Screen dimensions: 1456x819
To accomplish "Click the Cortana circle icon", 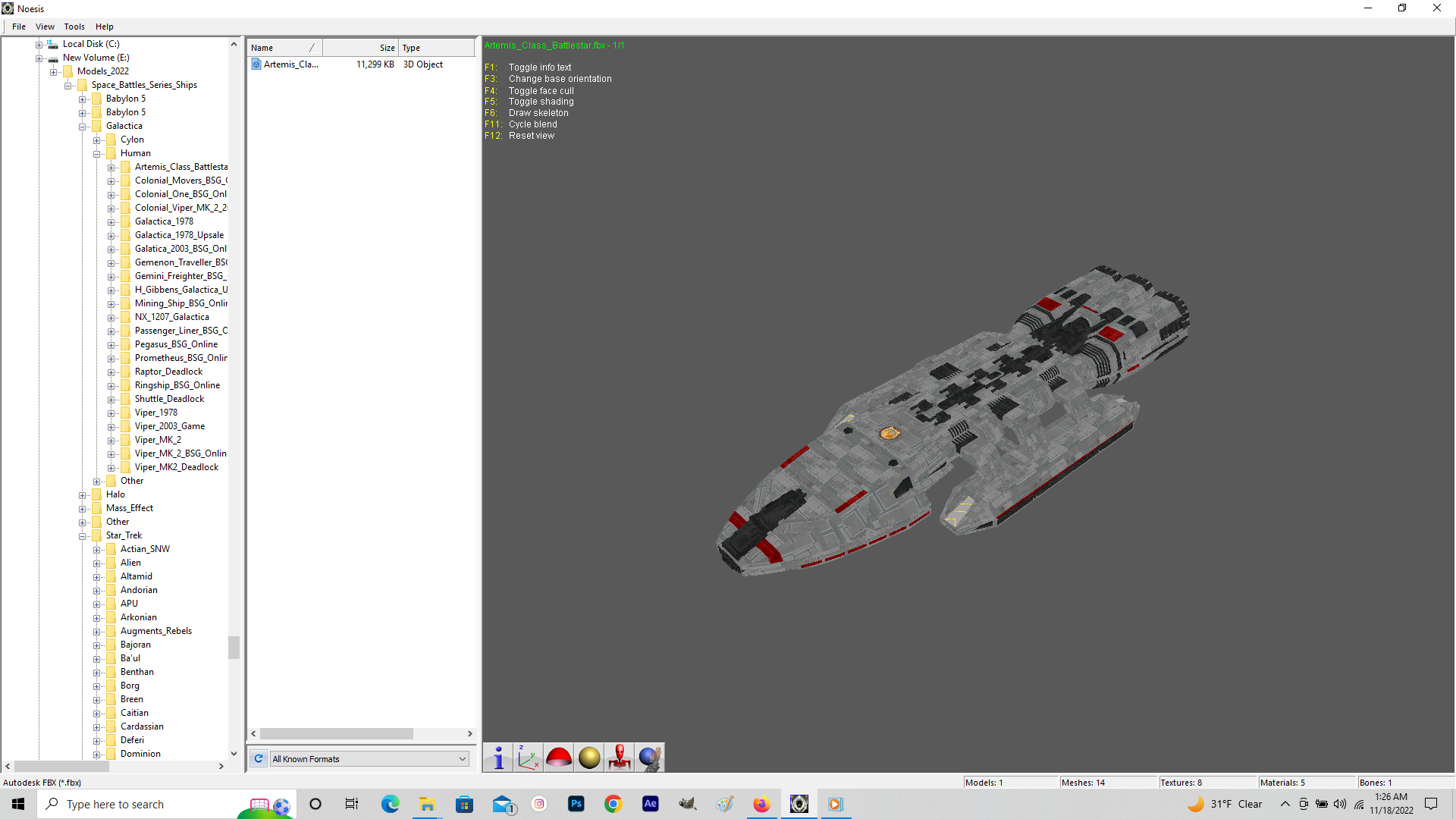I will 315,804.
